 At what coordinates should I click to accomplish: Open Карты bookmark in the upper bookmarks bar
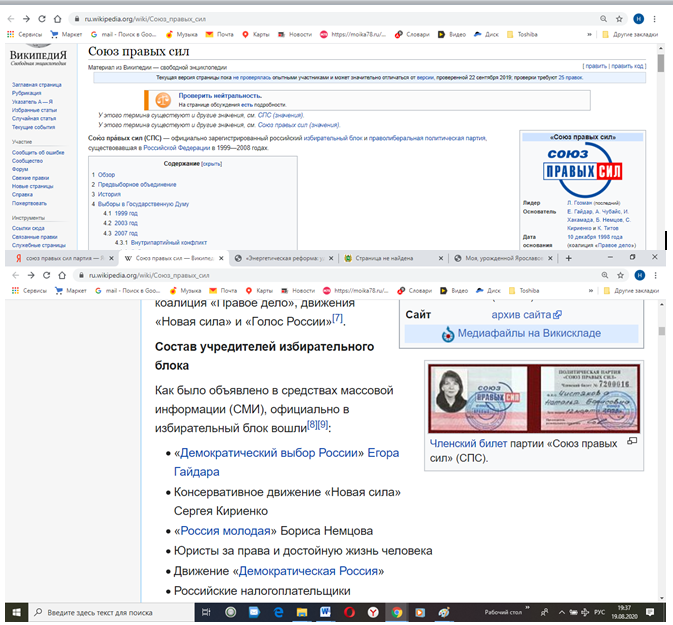256,34
